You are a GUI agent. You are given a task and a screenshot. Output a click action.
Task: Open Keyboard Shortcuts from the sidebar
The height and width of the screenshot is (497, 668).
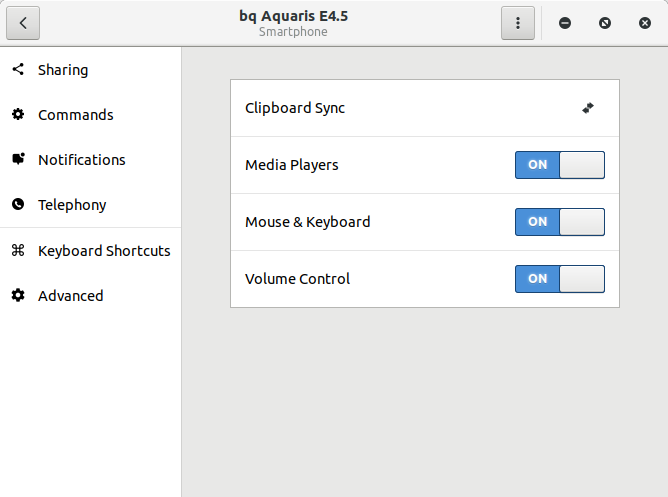(x=104, y=251)
